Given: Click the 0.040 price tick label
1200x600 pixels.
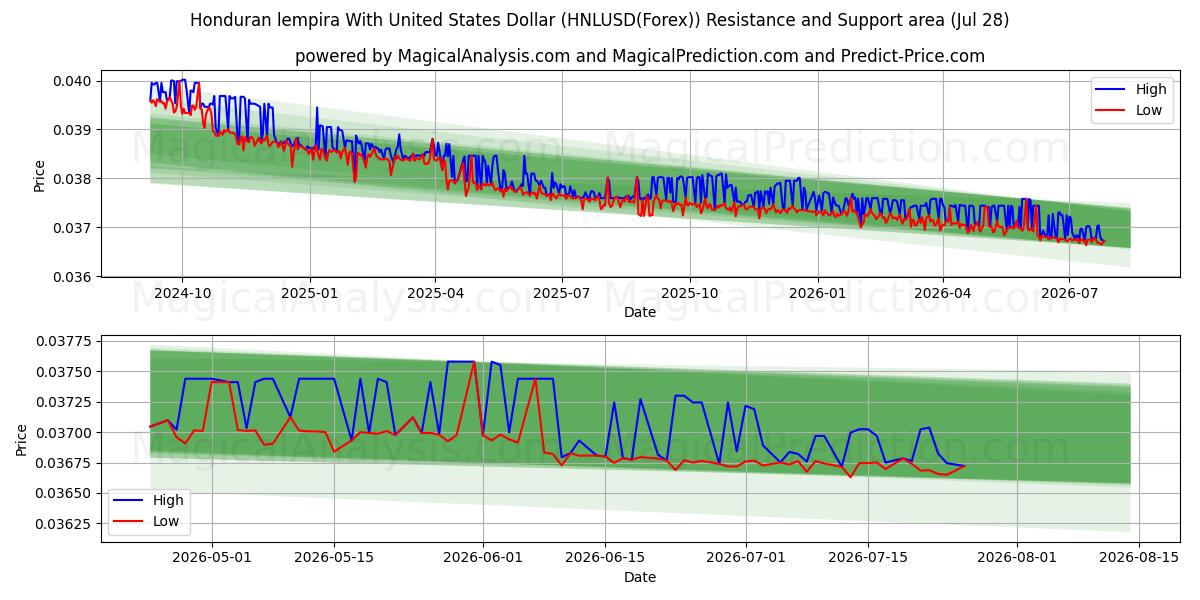Looking at the screenshot, I should tap(74, 81).
